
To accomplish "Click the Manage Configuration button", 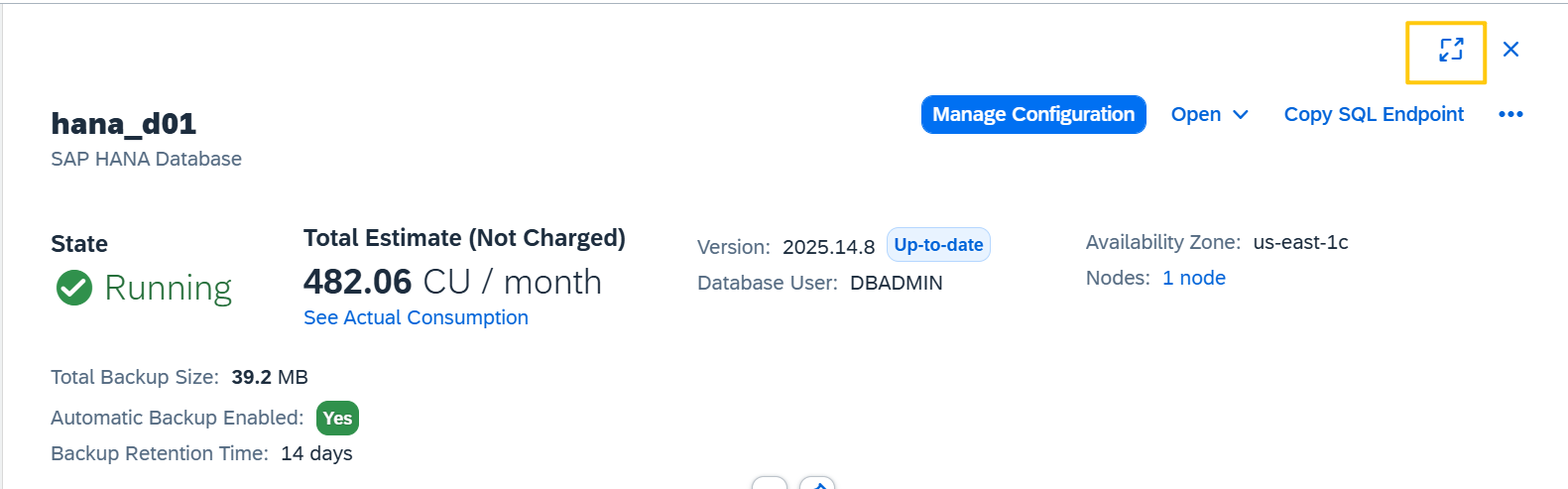I will [1033, 114].
